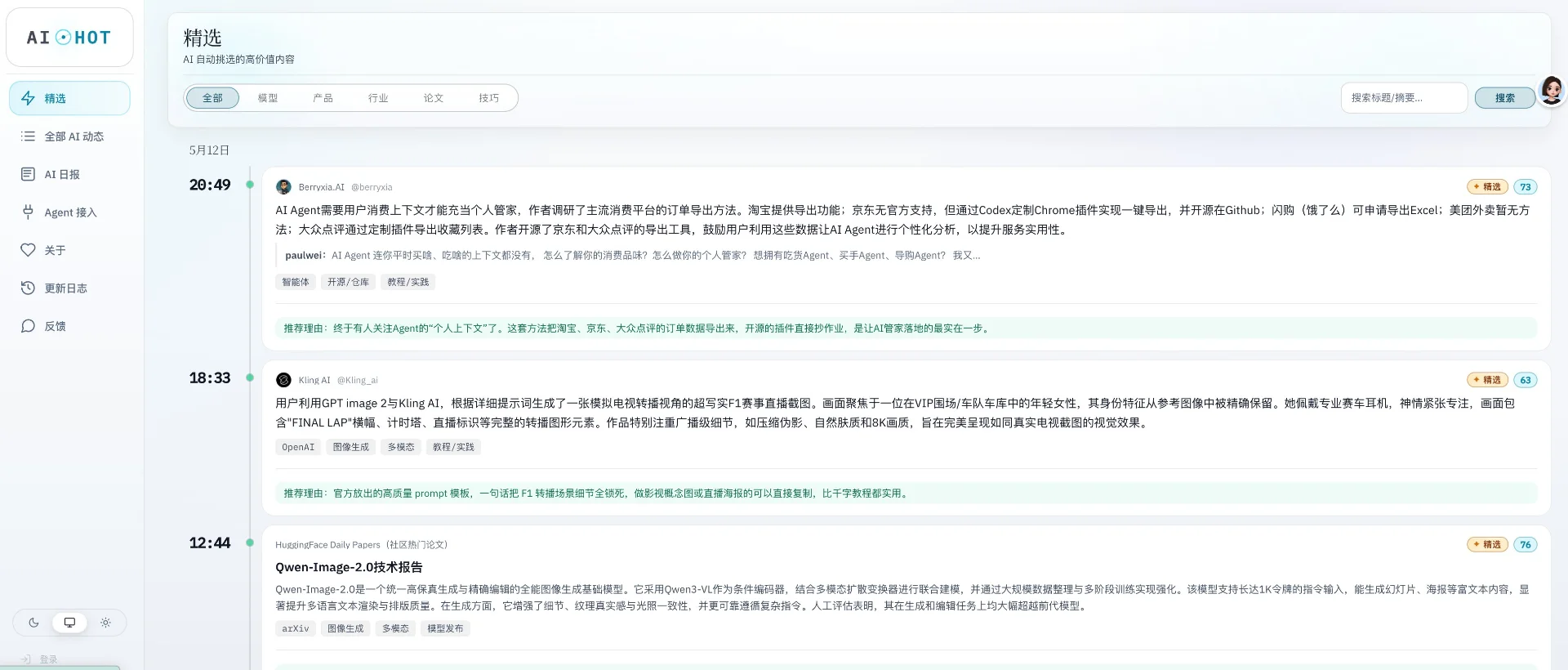The height and width of the screenshot is (670, 1568).
Task: Select the 技巧 filter tab
Action: [488, 98]
